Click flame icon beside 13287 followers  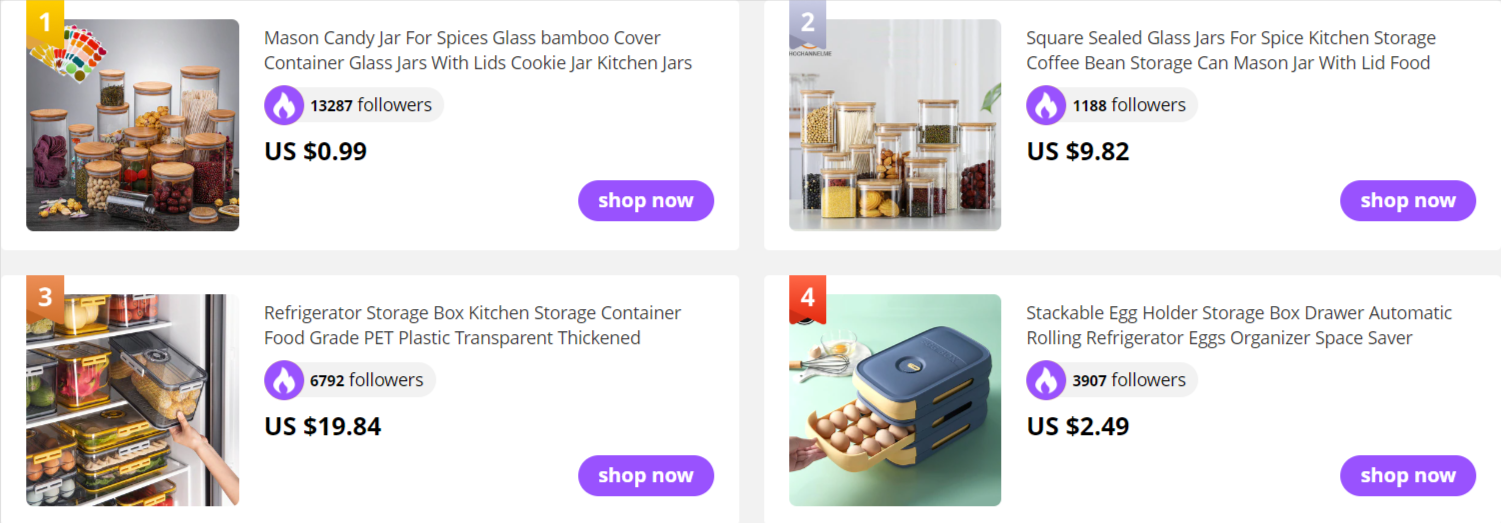[284, 105]
